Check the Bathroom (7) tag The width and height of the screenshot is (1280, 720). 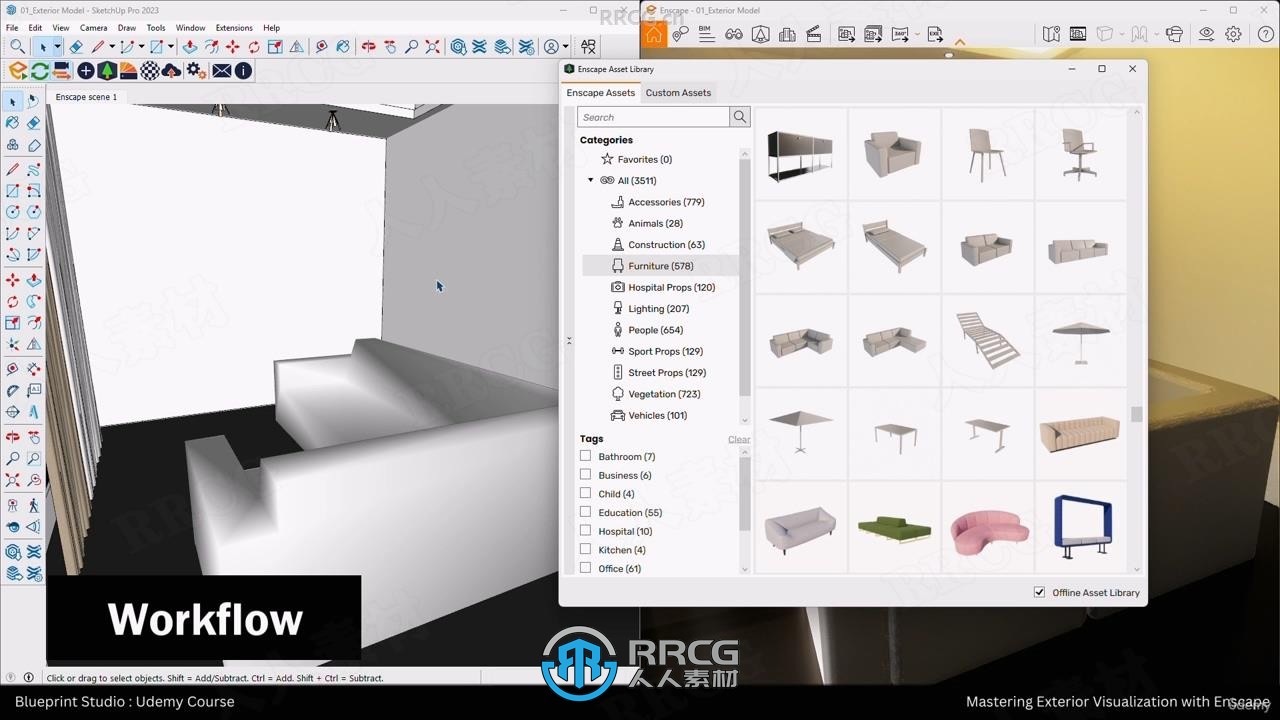(586, 456)
